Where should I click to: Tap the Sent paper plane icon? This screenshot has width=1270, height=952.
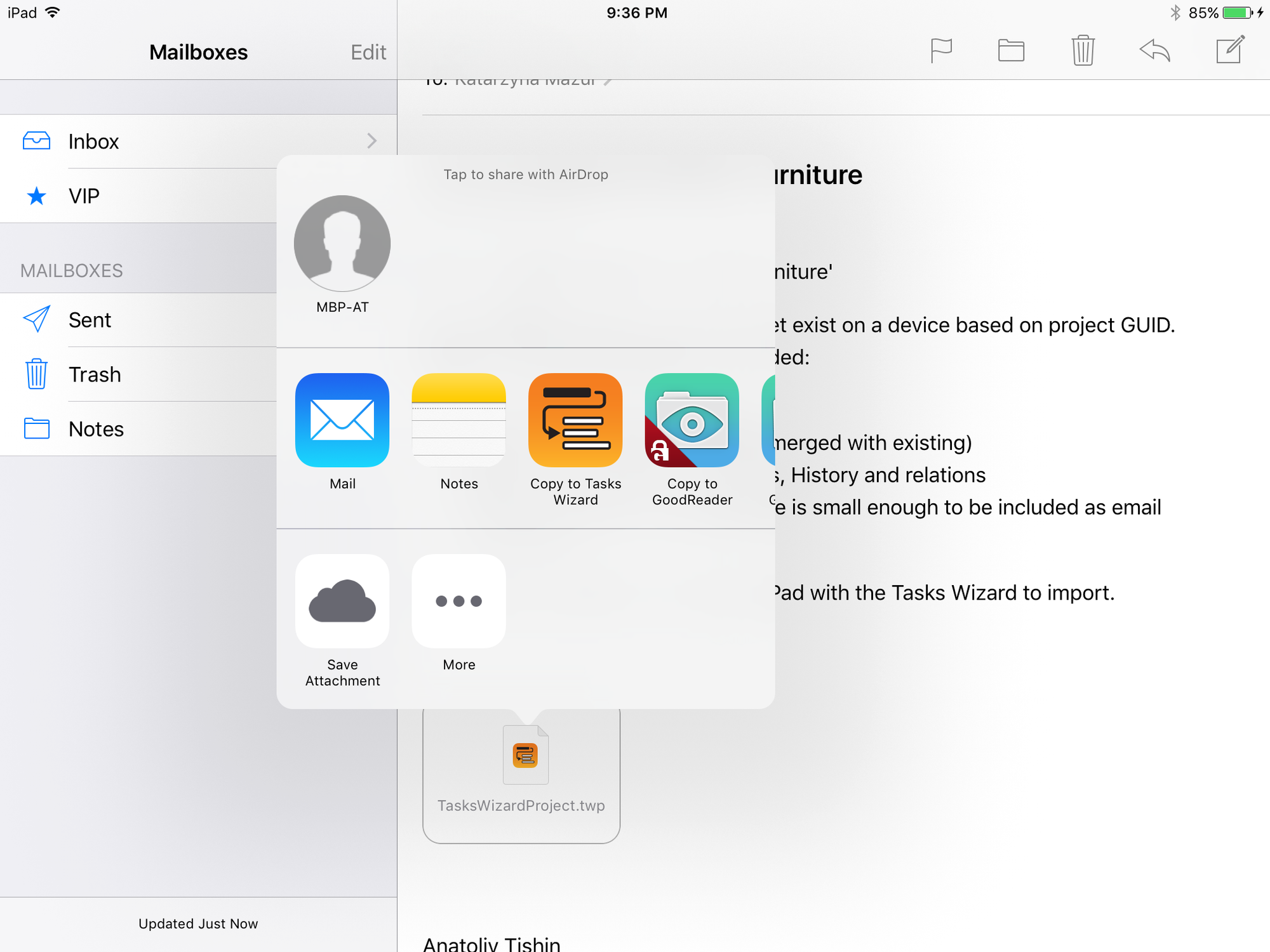point(36,319)
